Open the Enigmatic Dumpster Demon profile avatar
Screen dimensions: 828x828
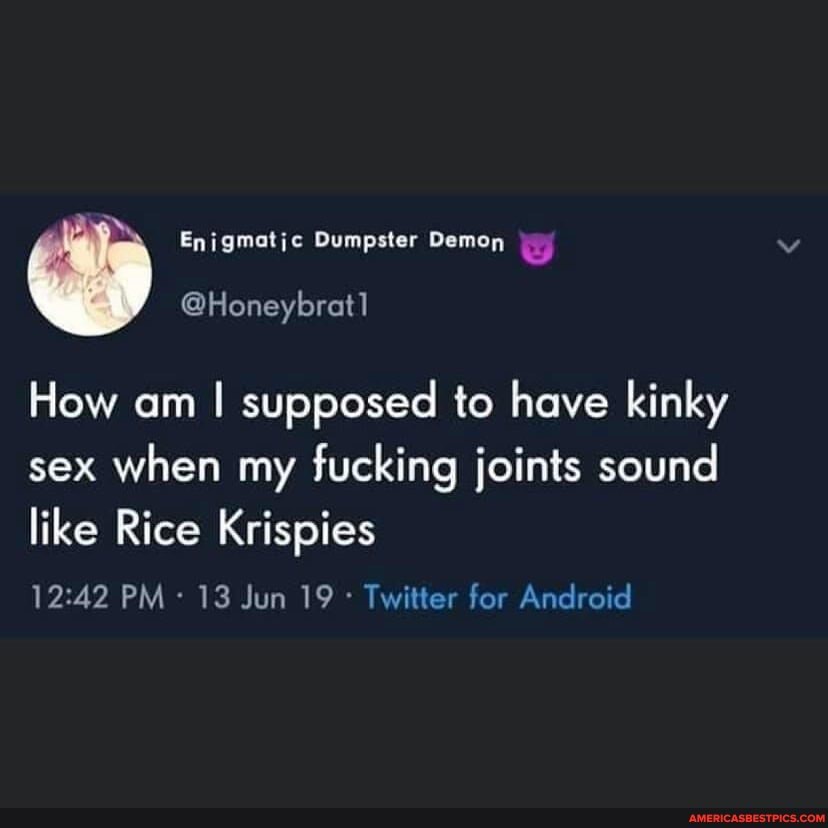(x=90, y=273)
